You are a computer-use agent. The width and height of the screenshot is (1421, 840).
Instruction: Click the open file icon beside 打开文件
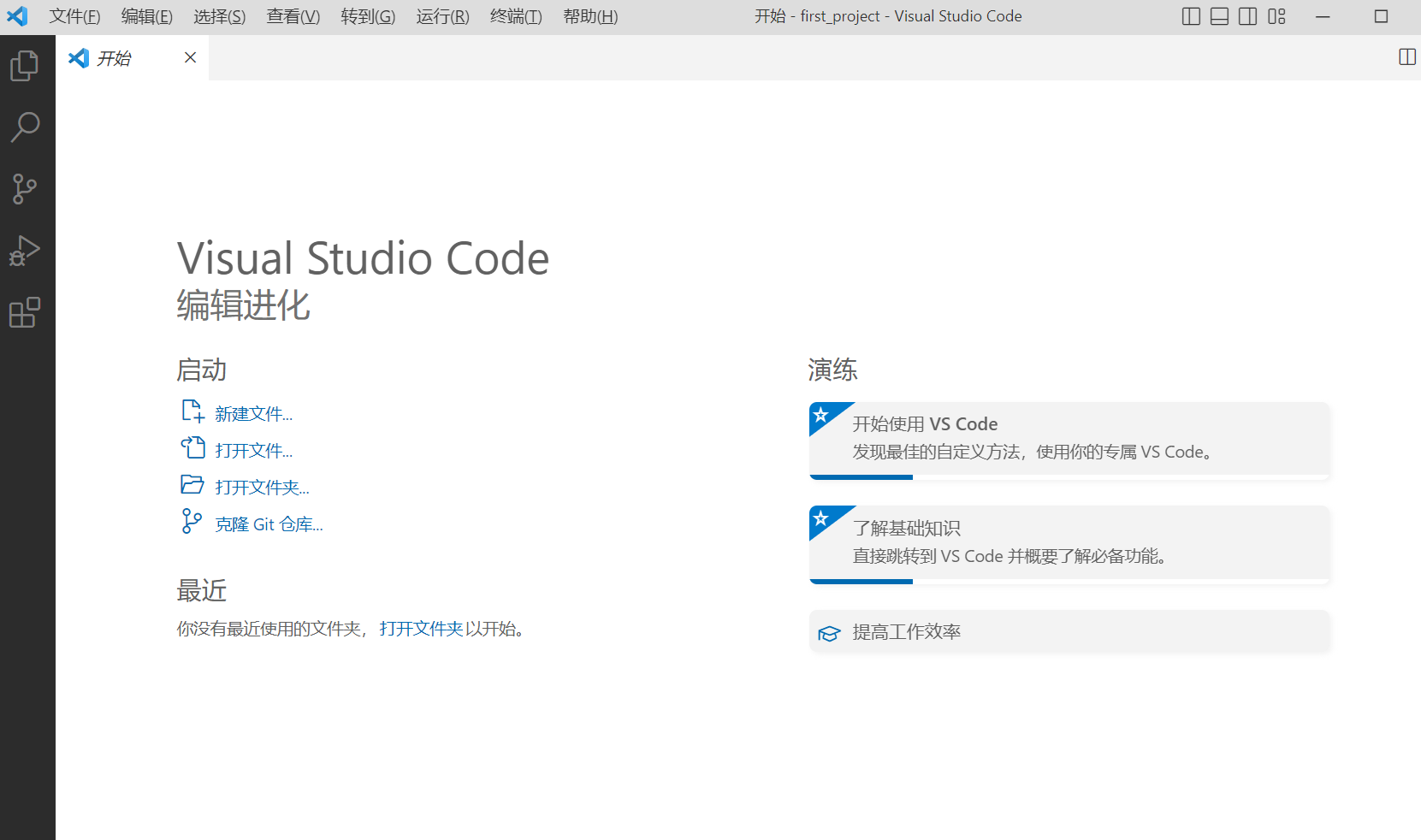(192, 447)
